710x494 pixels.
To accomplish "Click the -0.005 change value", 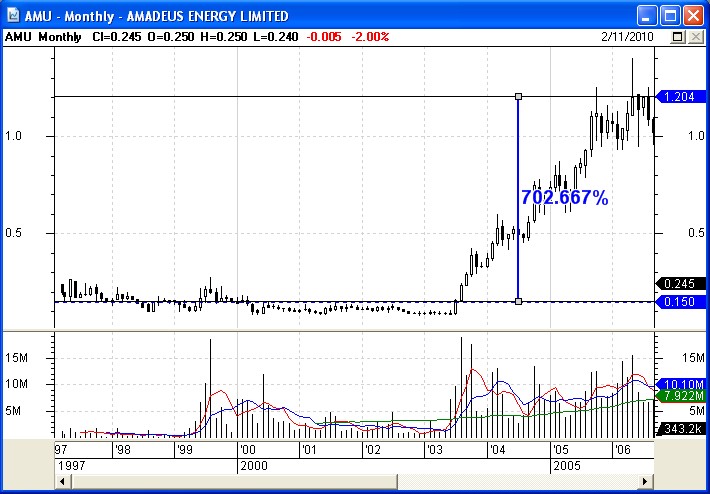I will click(x=324, y=37).
